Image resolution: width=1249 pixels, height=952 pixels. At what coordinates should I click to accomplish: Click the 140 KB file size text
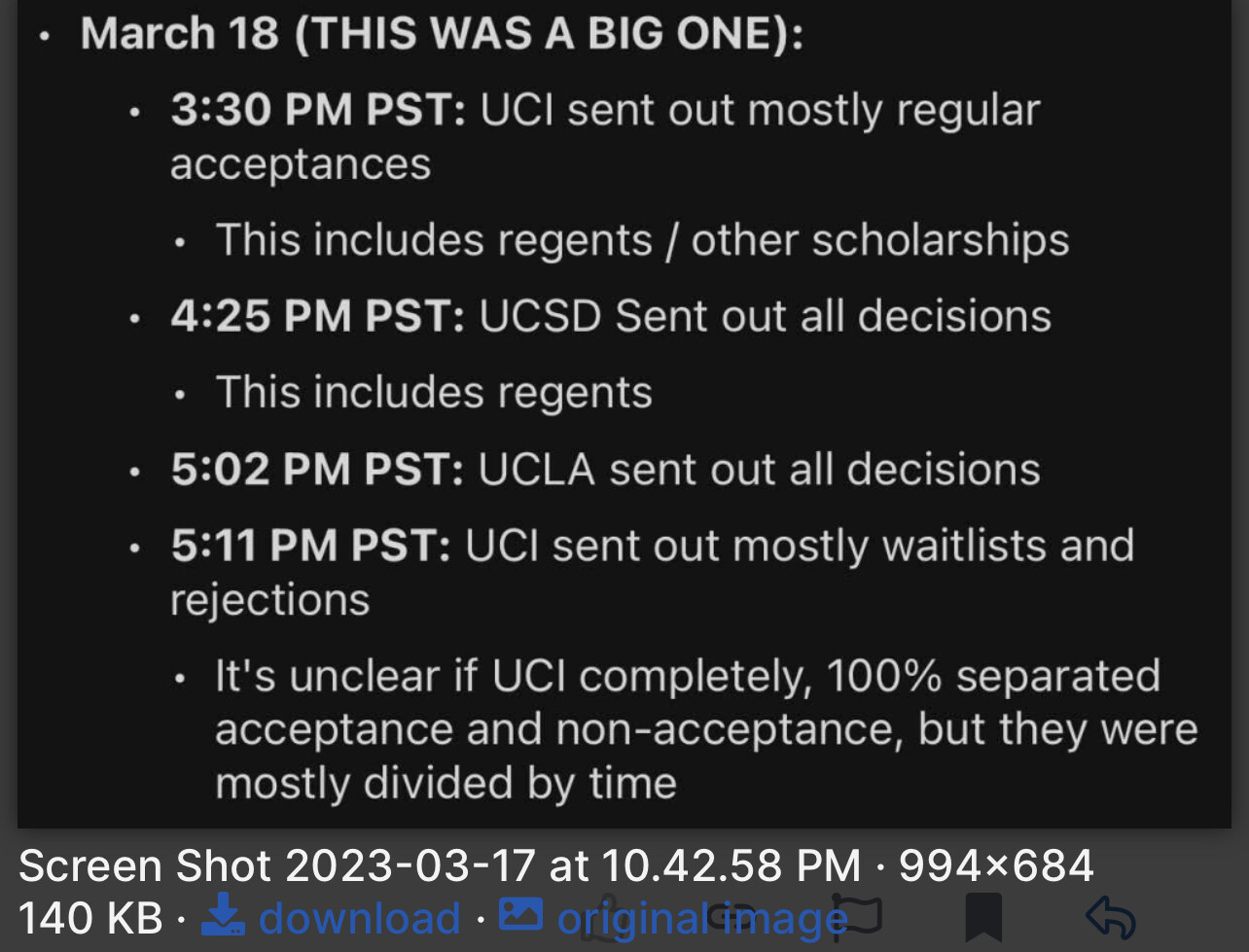tap(90, 917)
